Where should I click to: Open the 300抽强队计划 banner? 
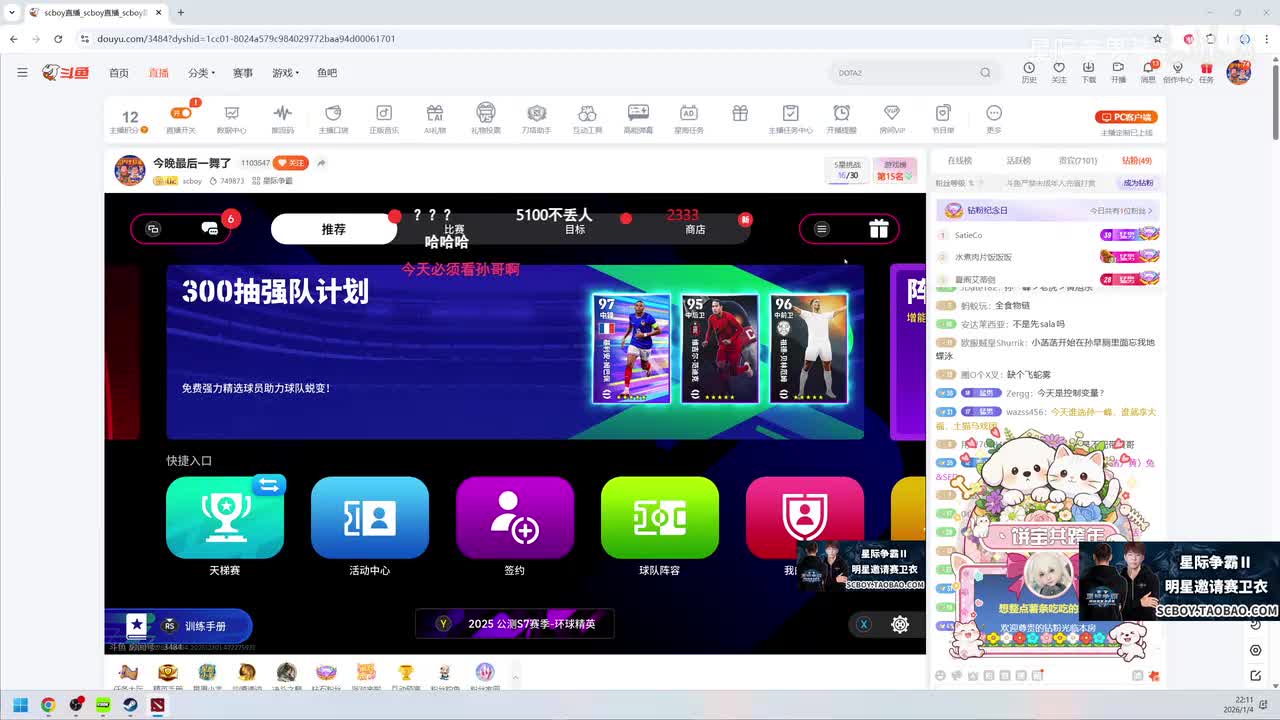pos(515,352)
